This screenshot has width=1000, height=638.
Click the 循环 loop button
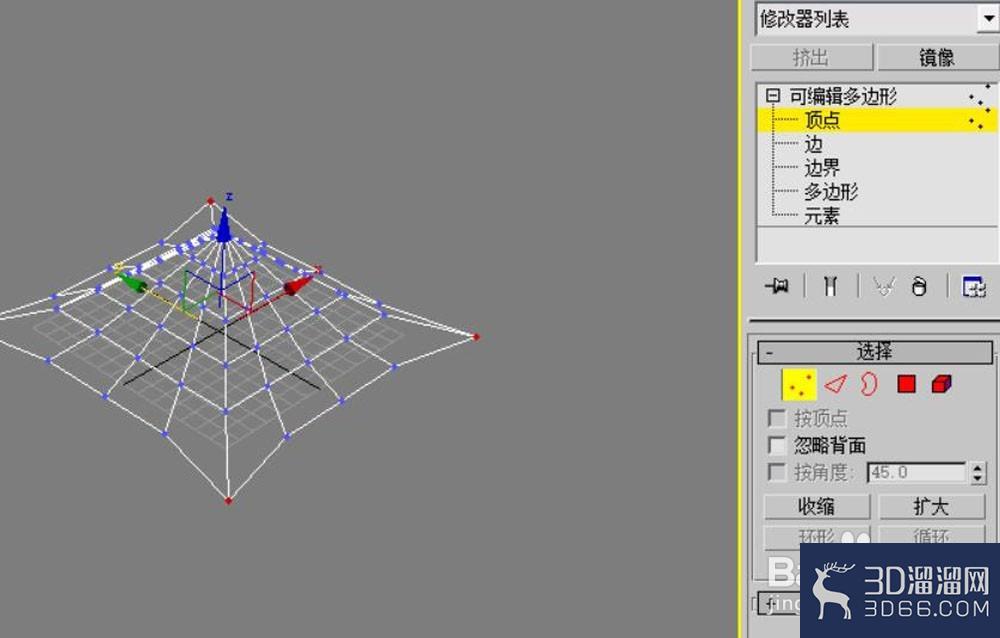(932, 536)
